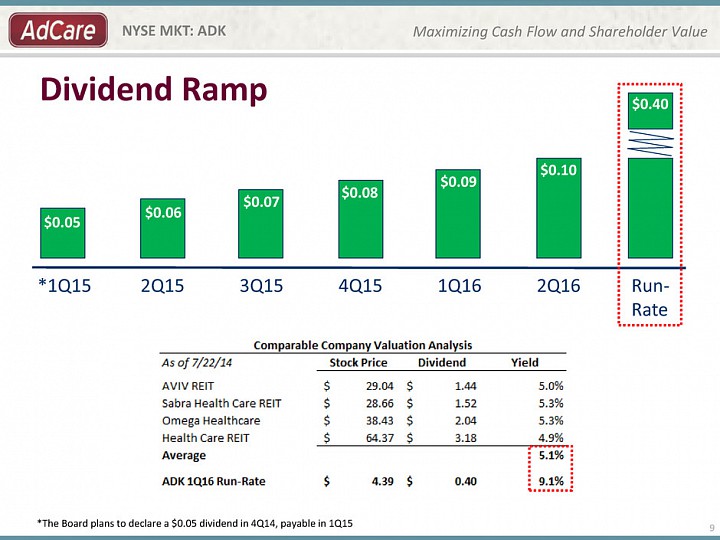Click the 5.3% yield for Sabra

[x=551, y=404]
